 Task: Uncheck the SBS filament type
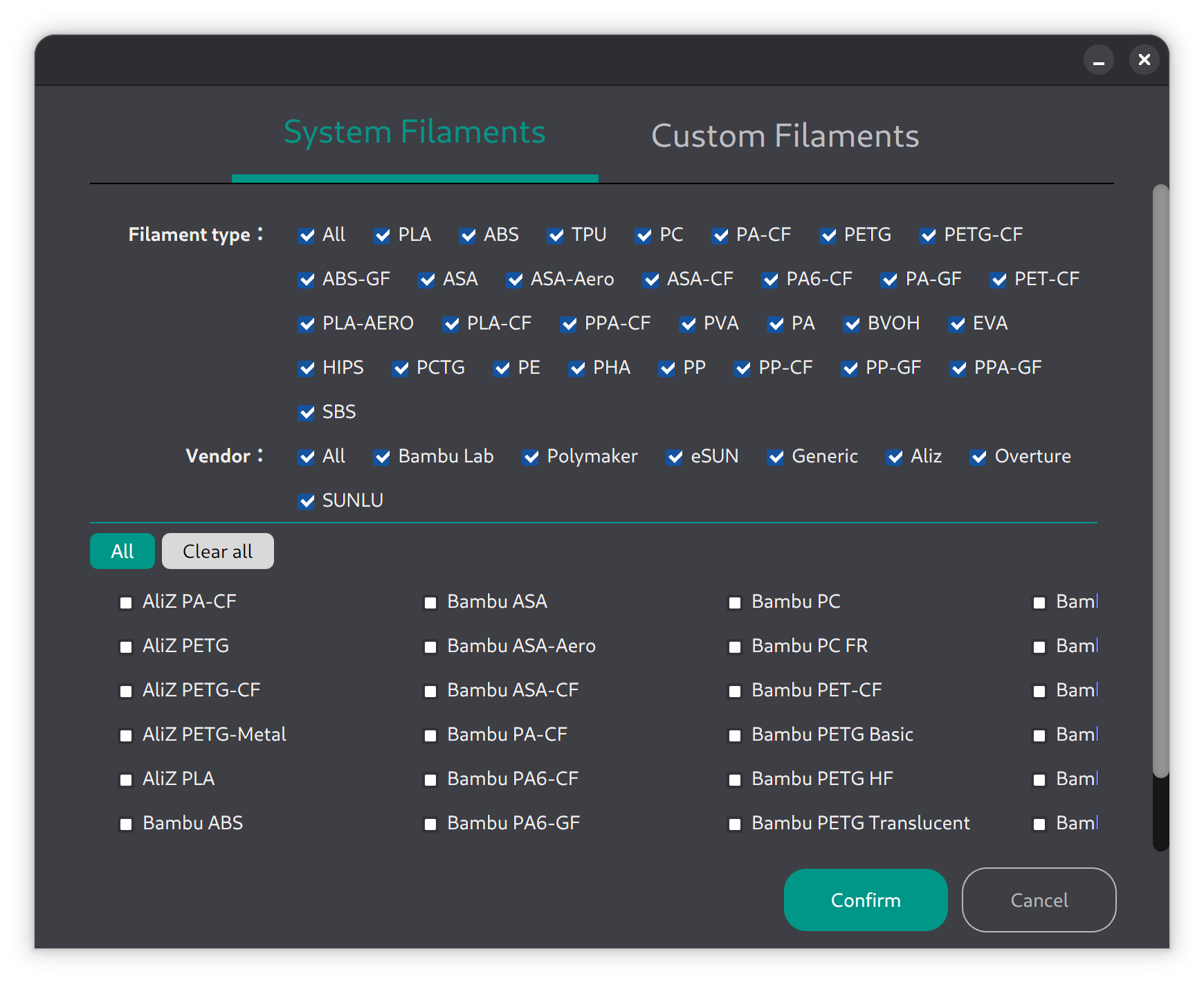click(307, 413)
